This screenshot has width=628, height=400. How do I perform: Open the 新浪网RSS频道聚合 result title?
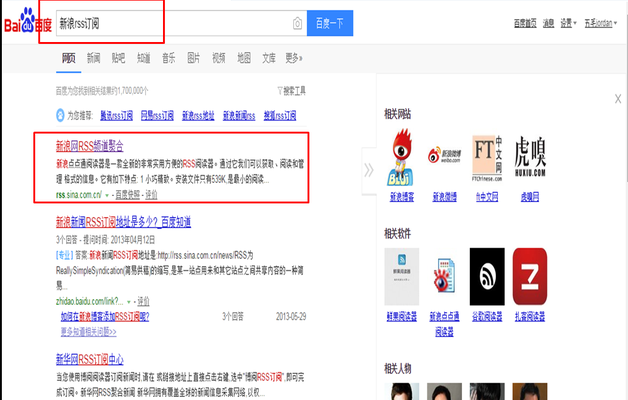(x=89, y=146)
